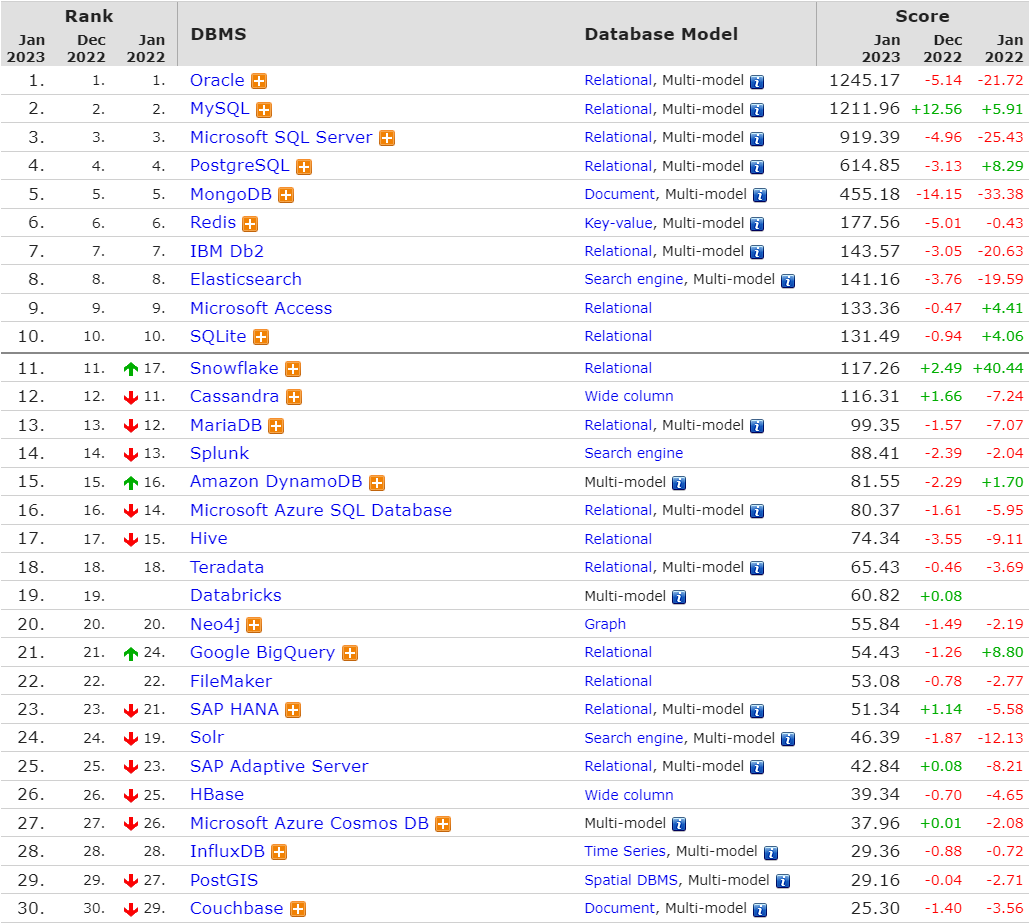
Task: Click the plus icon beside Couchbase
Action: 297,909
